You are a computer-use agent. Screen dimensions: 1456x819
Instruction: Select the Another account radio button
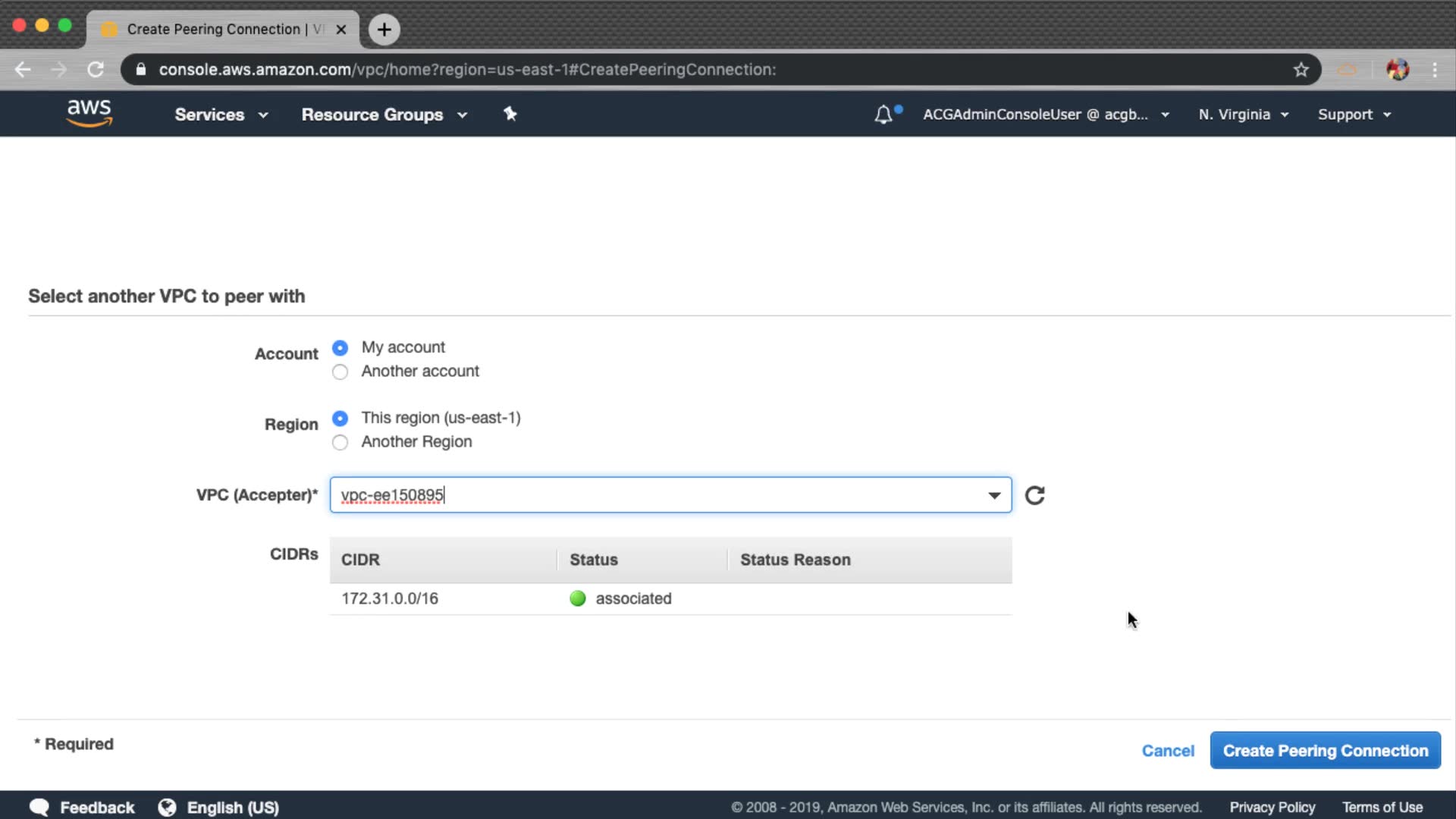pyautogui.click(x=340, y=372)
